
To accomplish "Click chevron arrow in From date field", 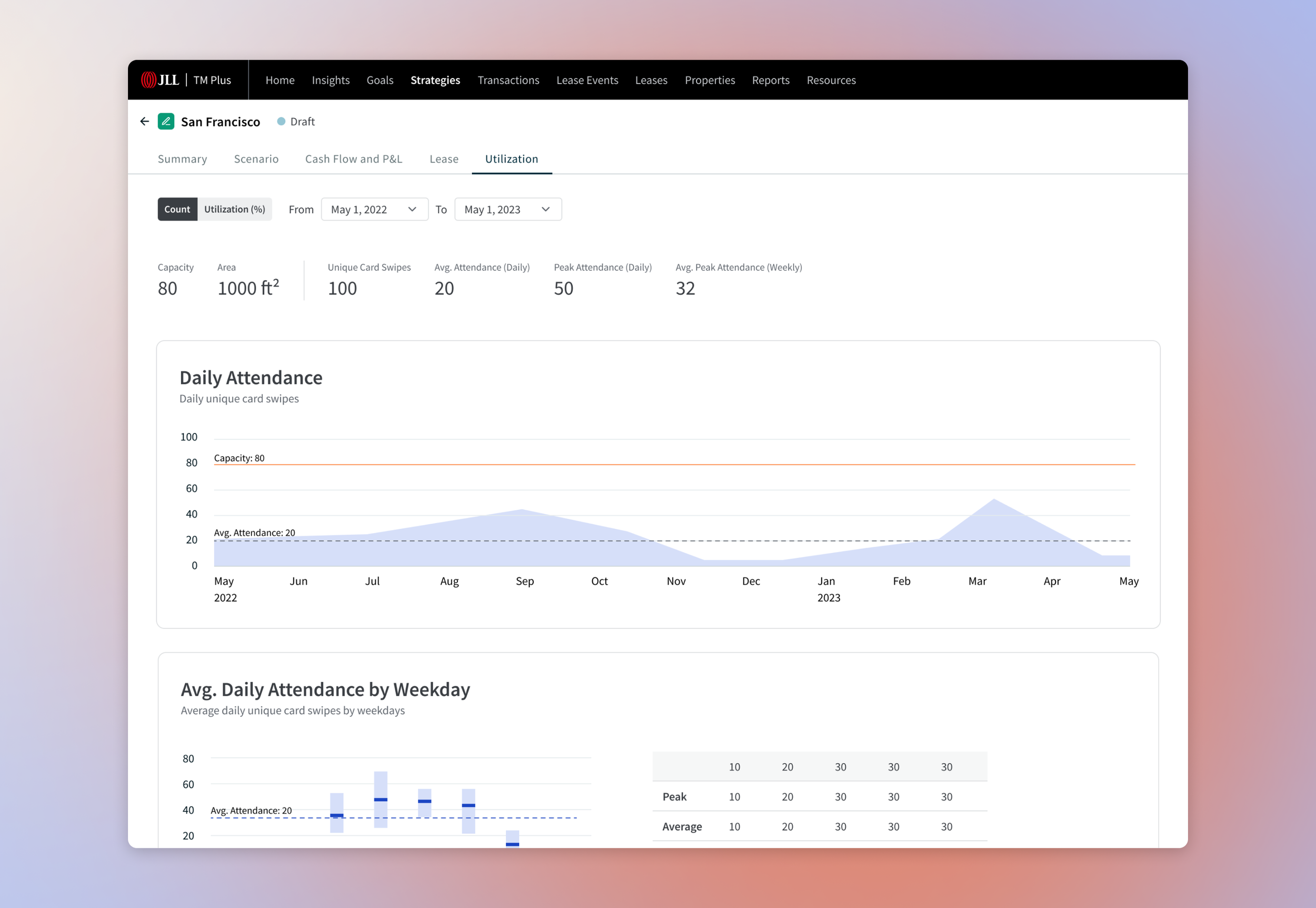I will pyautogui.click(x=412, y=210).
